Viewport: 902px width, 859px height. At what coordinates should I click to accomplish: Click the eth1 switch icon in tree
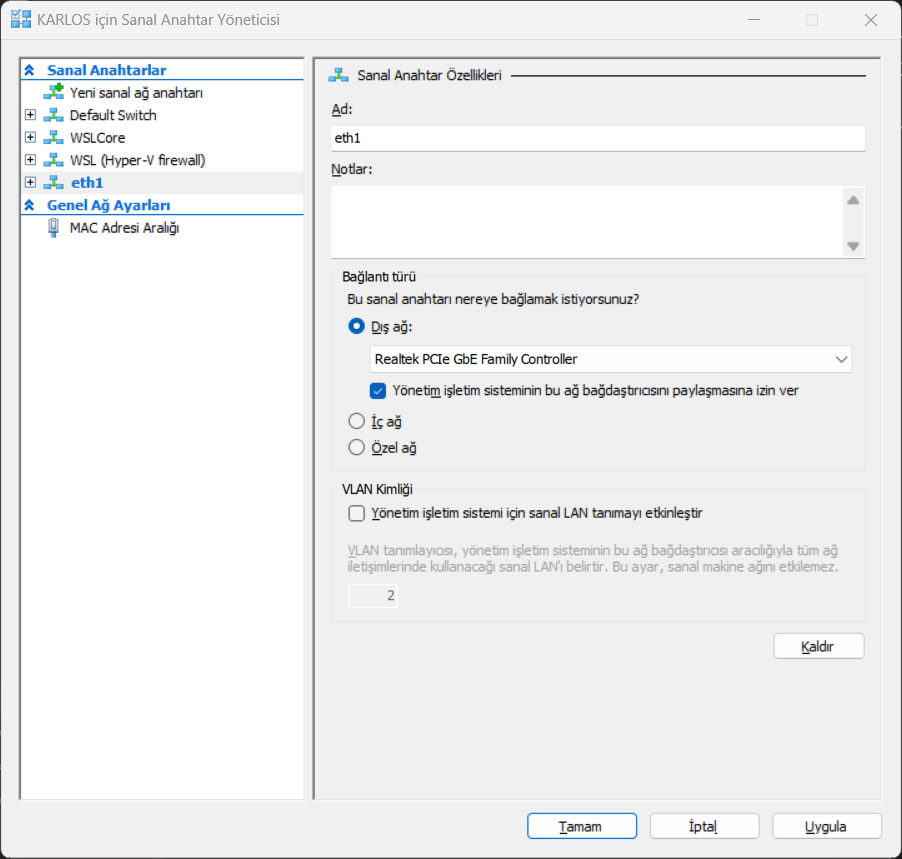tap(53, 183)
